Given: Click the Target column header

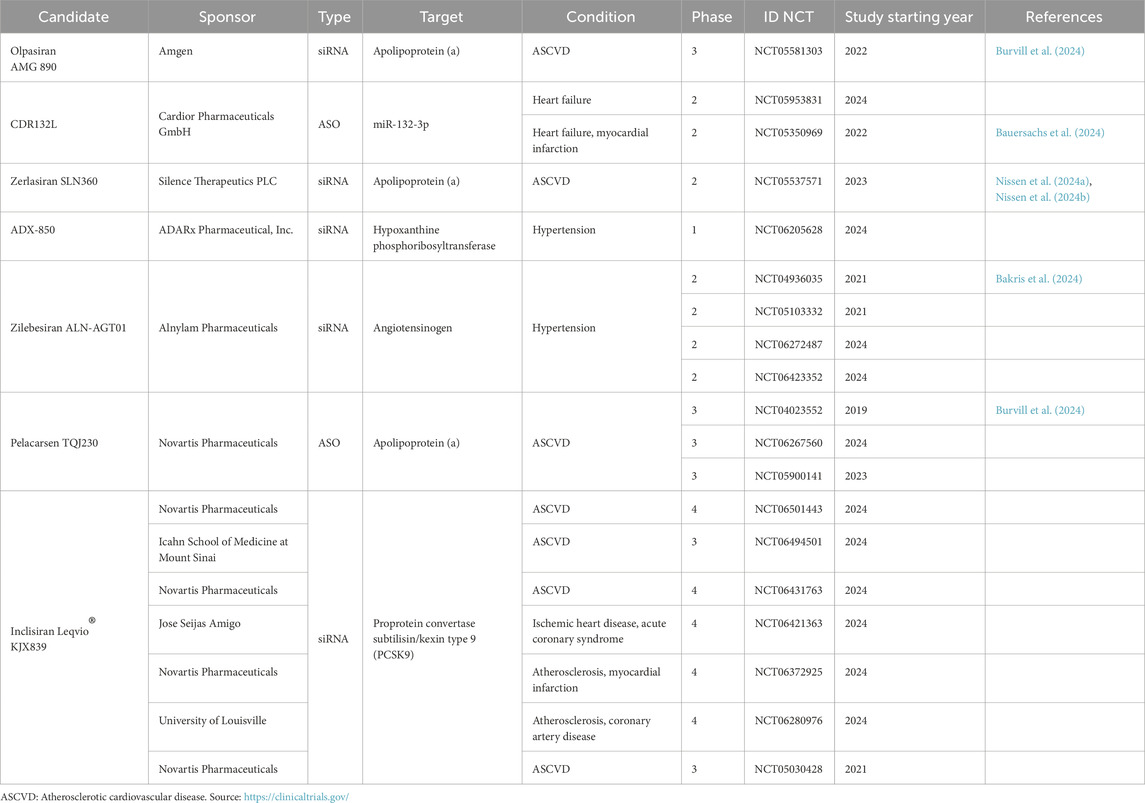Looking at the screenshot, I should [x=442, y=17].
